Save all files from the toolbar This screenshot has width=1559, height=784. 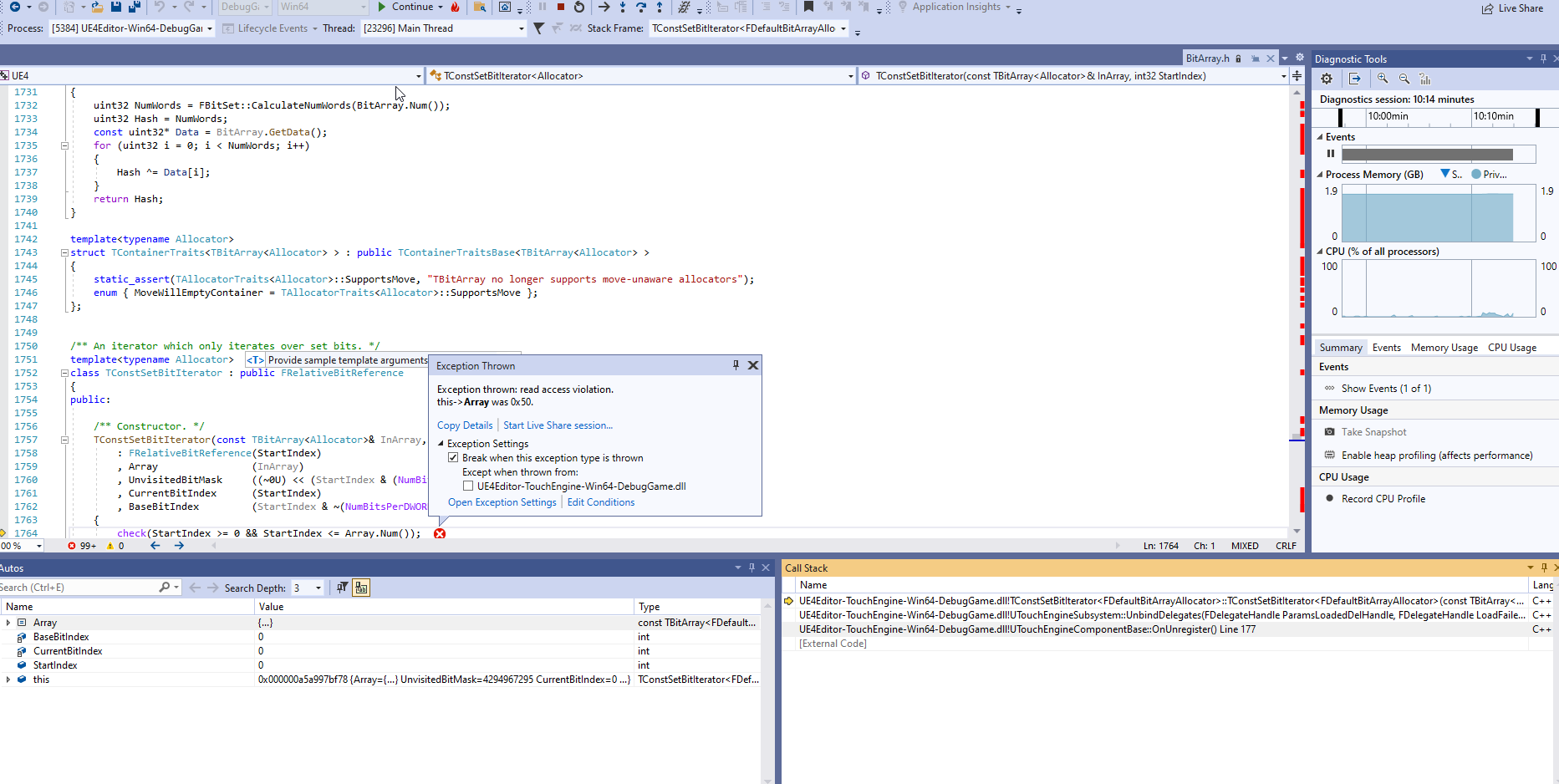[x=134, y=7]
